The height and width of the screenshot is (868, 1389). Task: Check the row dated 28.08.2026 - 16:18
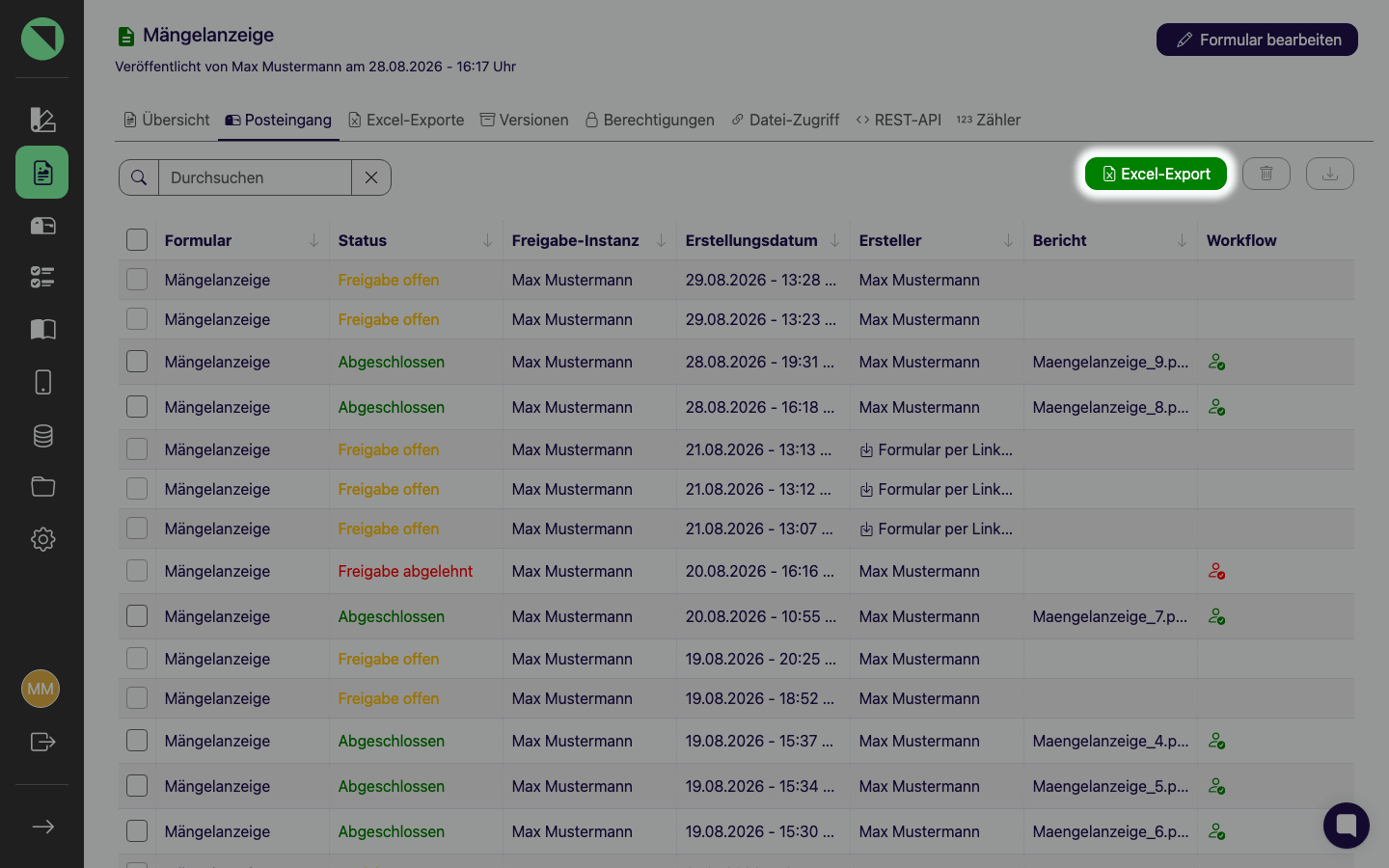pyautogui.click(x=137, y=407)
